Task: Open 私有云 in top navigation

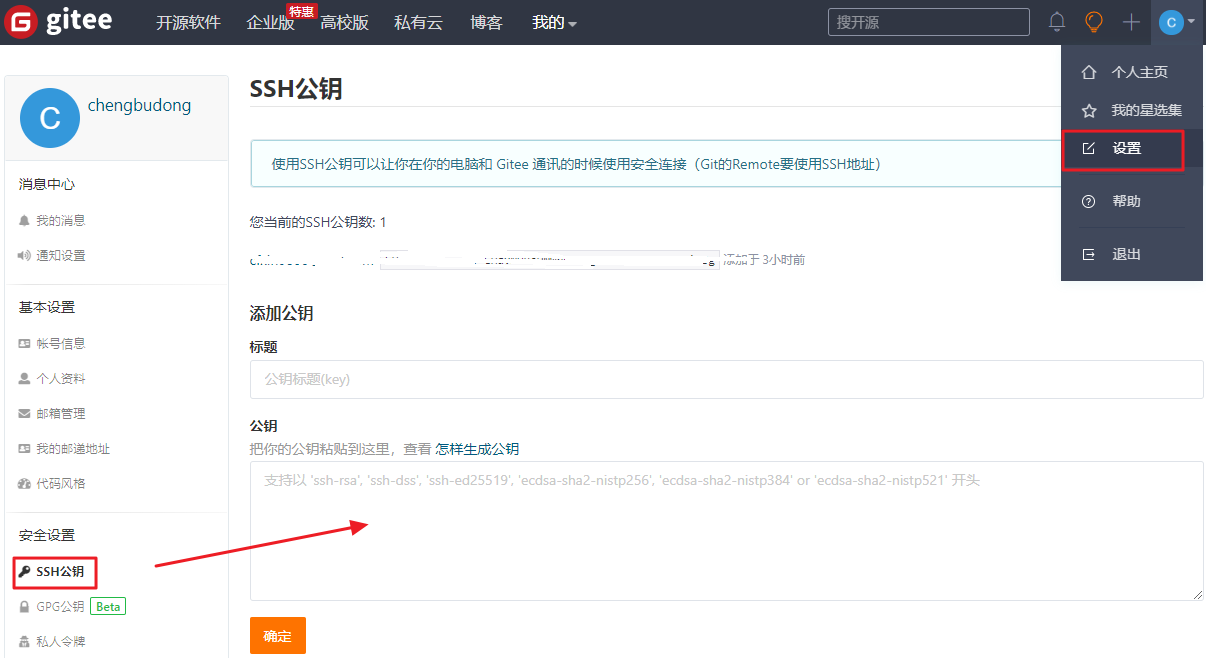Action: coord(418,22)
